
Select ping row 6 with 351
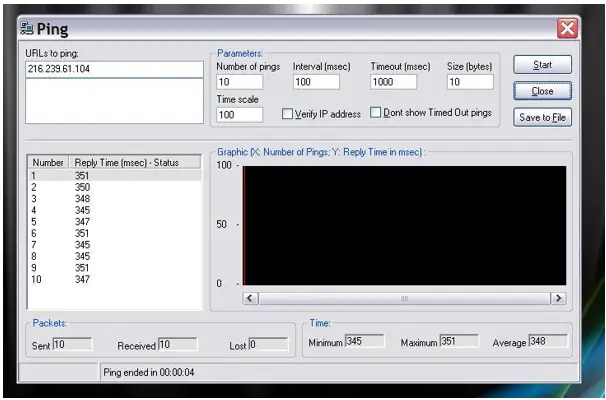point(115,233)
